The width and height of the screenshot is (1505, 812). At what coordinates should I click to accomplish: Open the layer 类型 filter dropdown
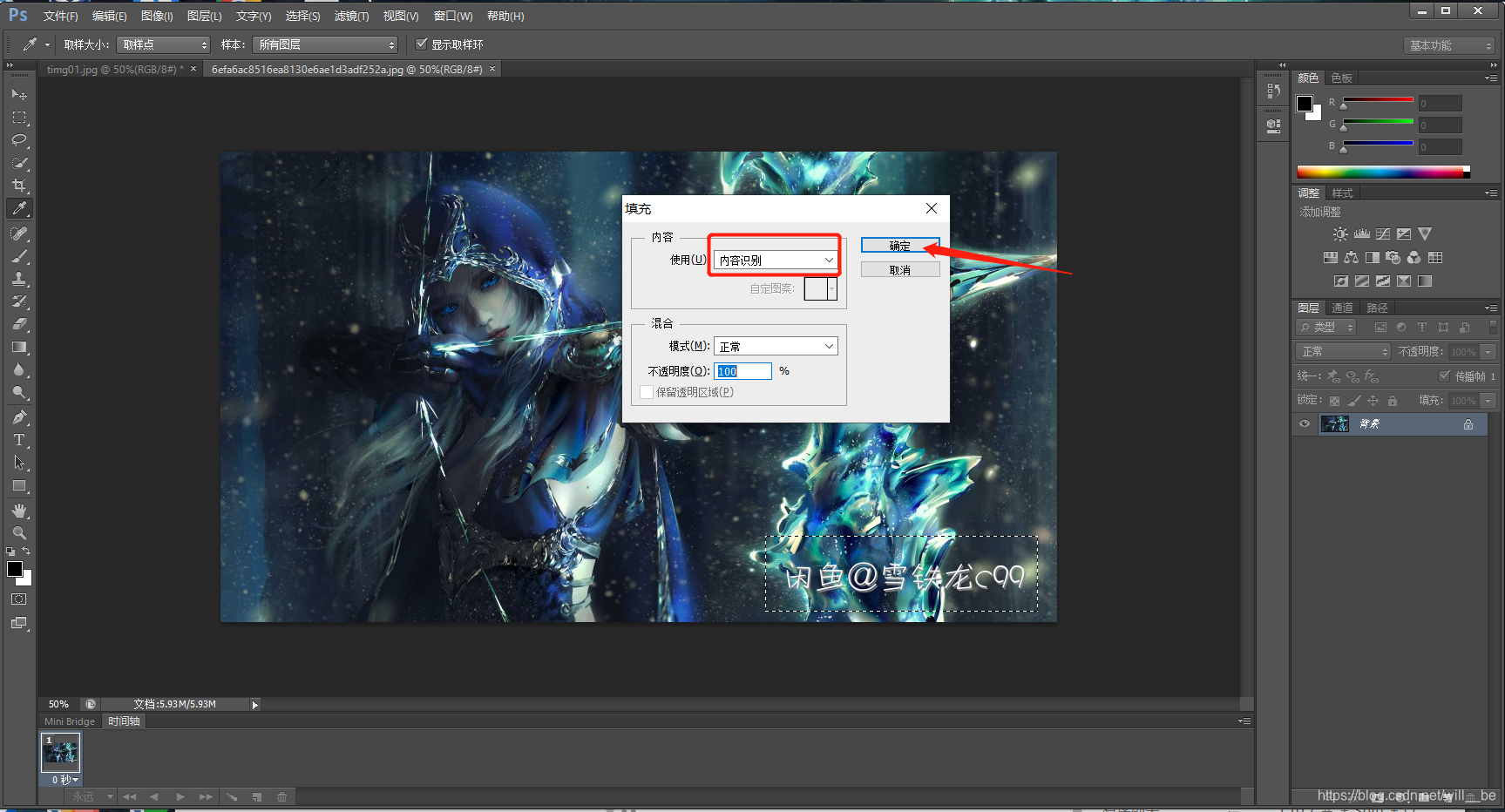[x=1326, y=328]
